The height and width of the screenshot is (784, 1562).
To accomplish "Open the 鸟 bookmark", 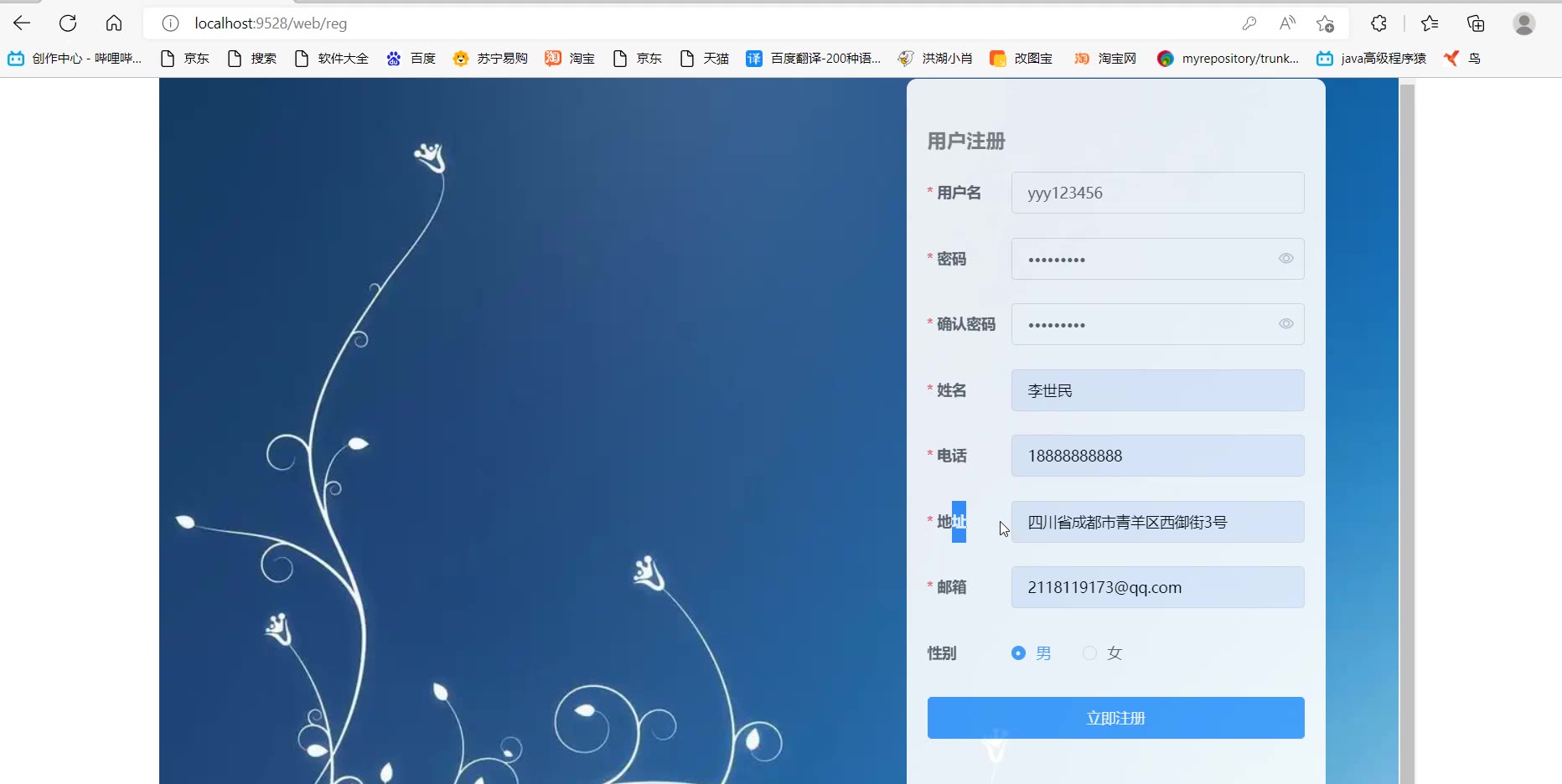I will point(1462,58).
